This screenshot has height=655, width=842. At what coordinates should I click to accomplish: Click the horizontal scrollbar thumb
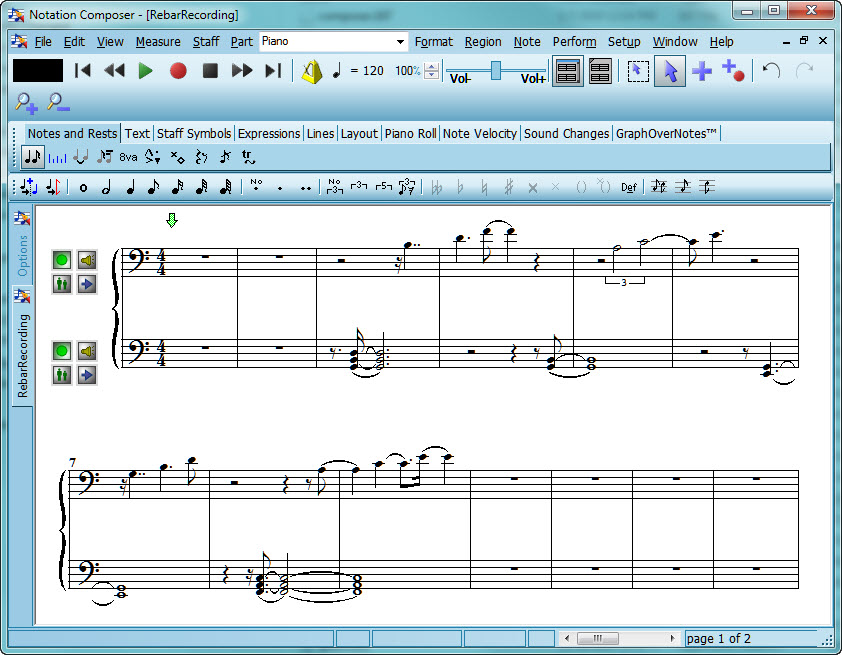[x=597, y=638]
